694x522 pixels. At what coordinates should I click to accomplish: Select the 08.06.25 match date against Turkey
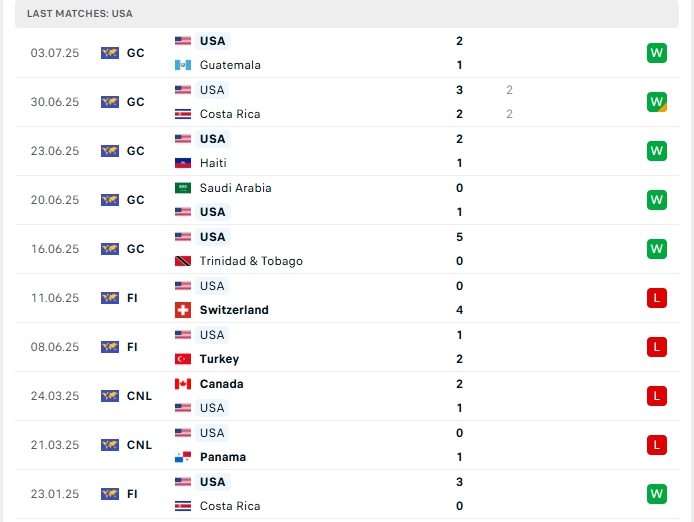[x=54, y=347]
